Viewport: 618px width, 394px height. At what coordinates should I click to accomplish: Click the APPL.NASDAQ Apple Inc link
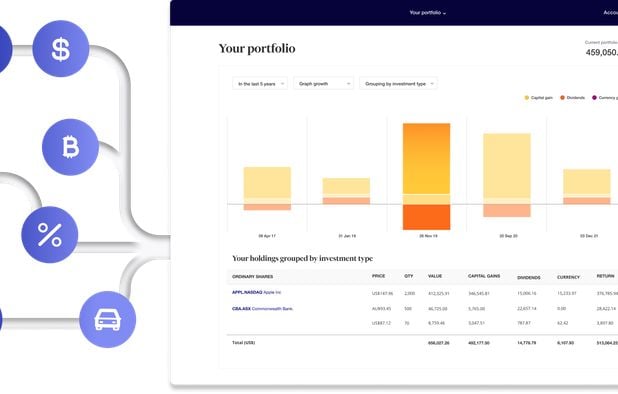click(x=257, y=292)
